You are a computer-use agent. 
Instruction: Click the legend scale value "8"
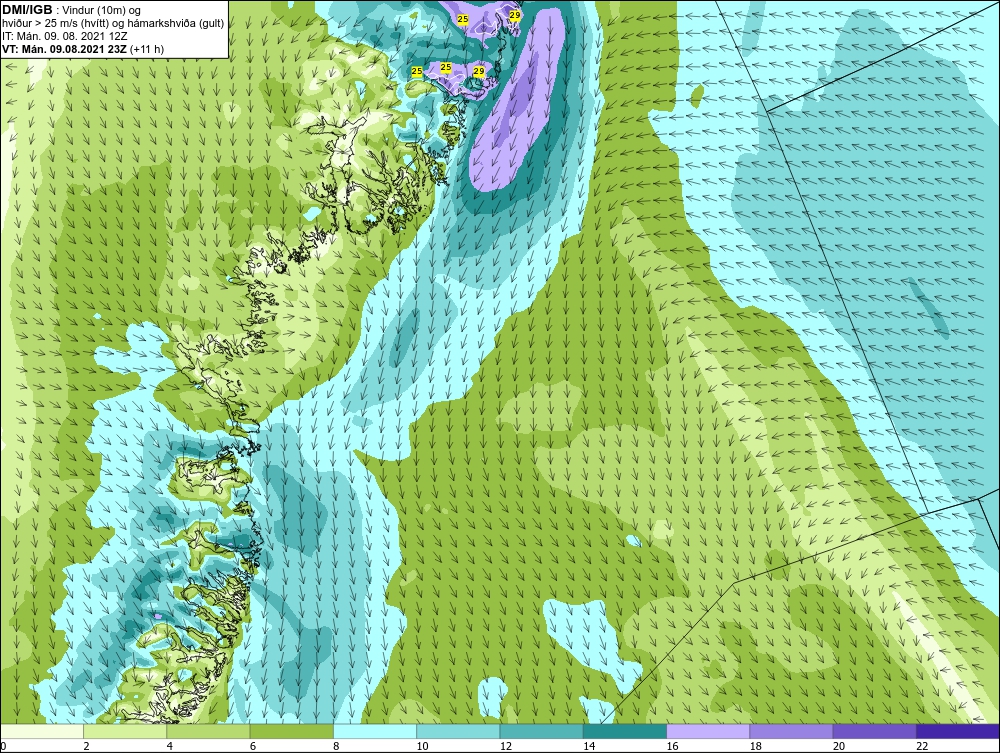coord(336,746)
